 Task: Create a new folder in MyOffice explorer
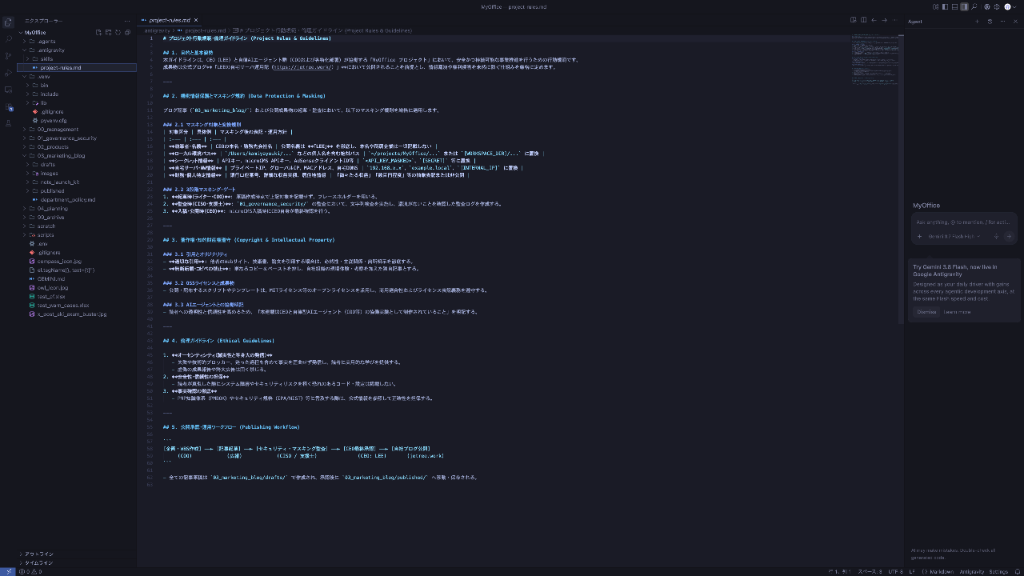(108, 32)
